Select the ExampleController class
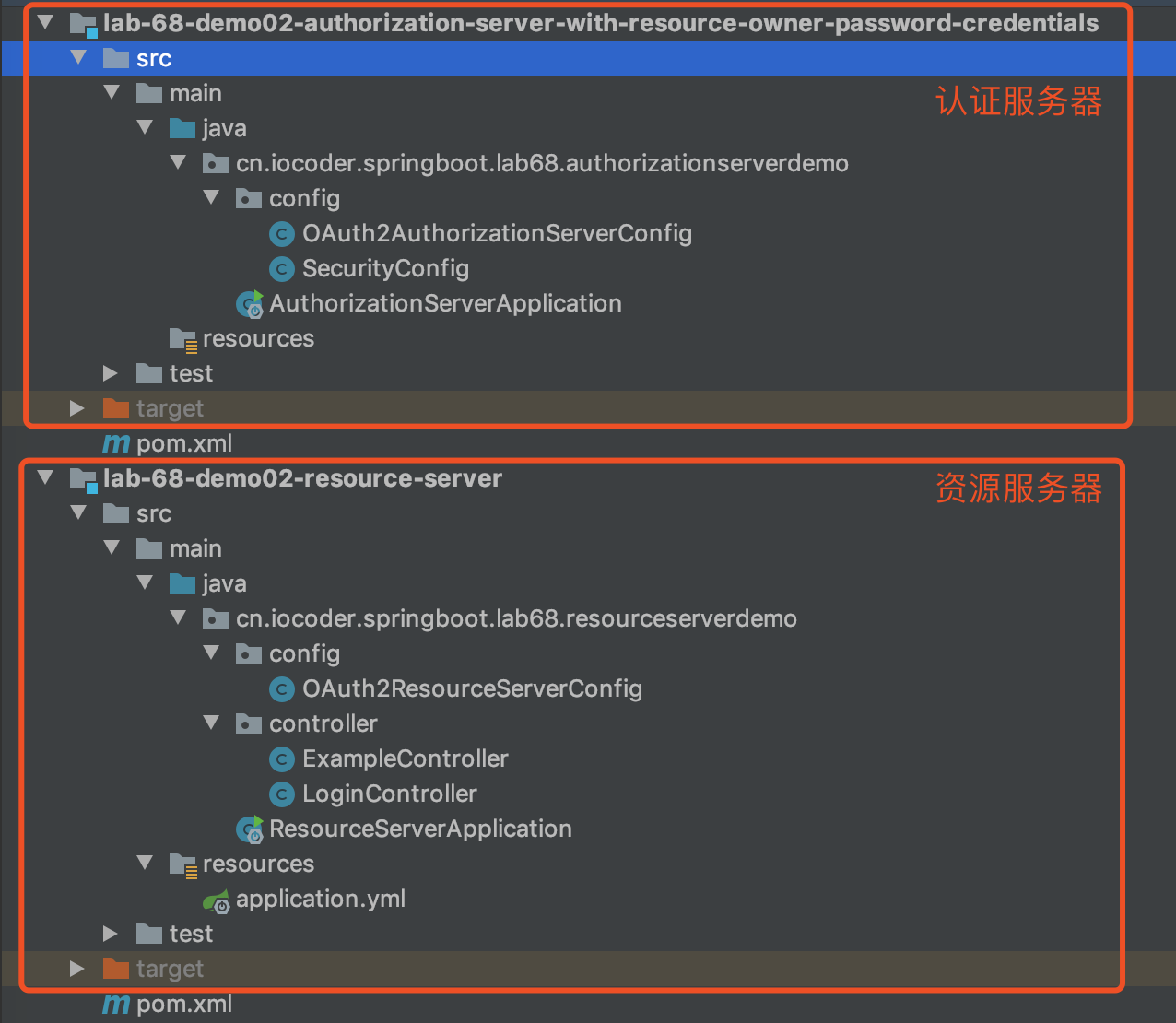This screenshot has height=1023, width=1176. coord(405,759)
